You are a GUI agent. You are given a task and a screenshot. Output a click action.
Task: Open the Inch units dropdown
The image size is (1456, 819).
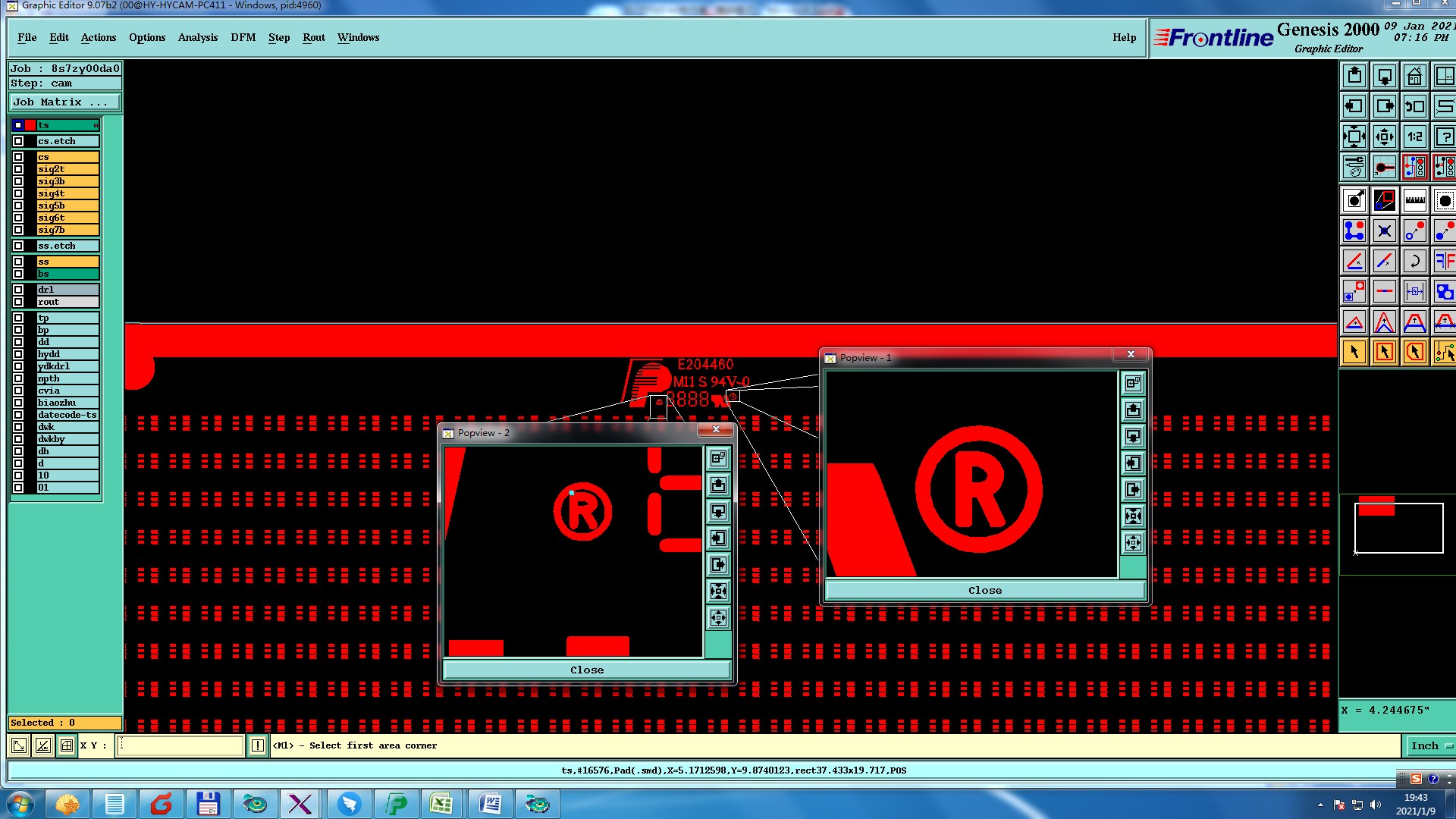(1430, 746)
